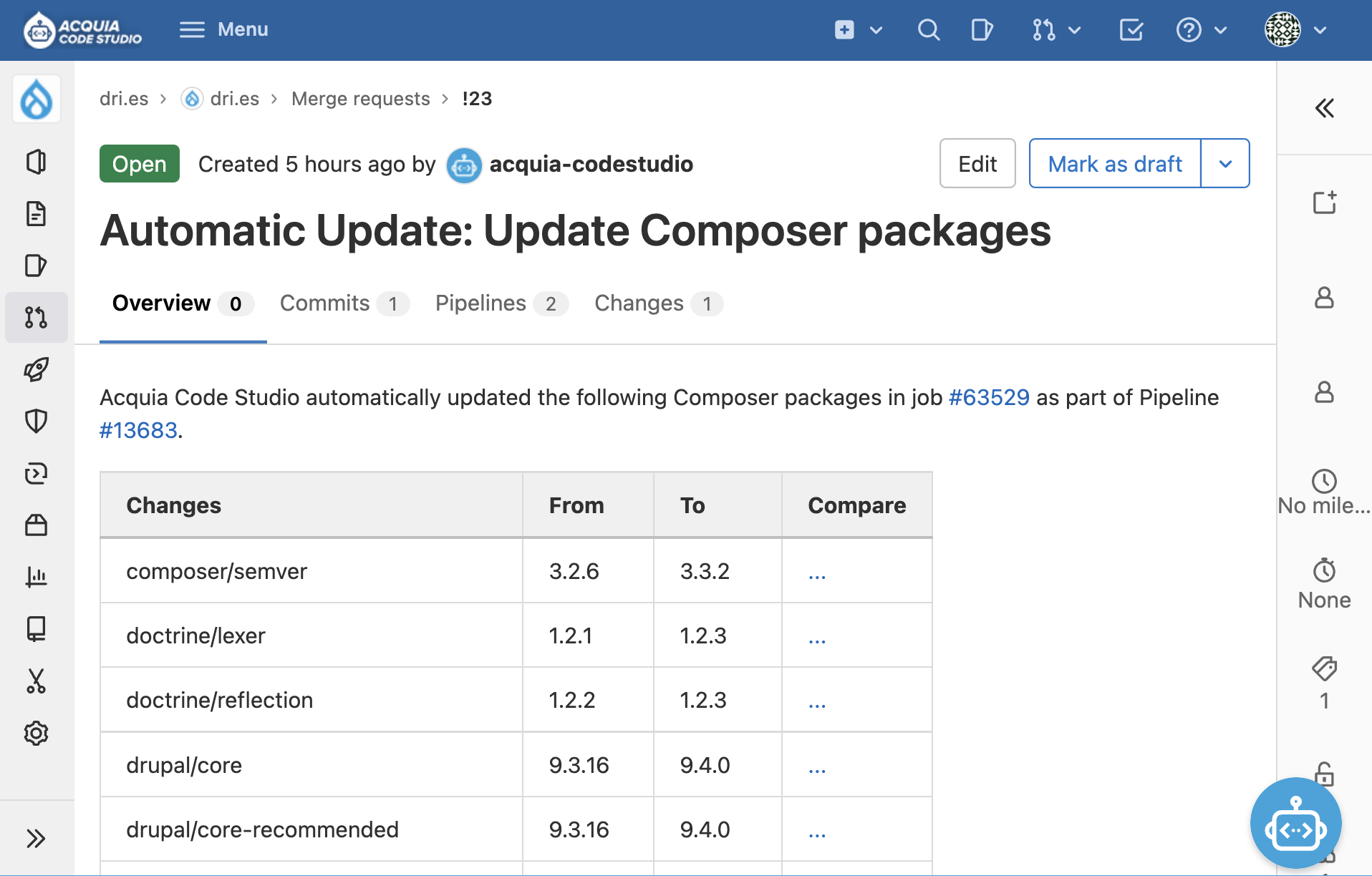Open GitLab search
Screen dimensions: 1372x876
tap(928, 30)
